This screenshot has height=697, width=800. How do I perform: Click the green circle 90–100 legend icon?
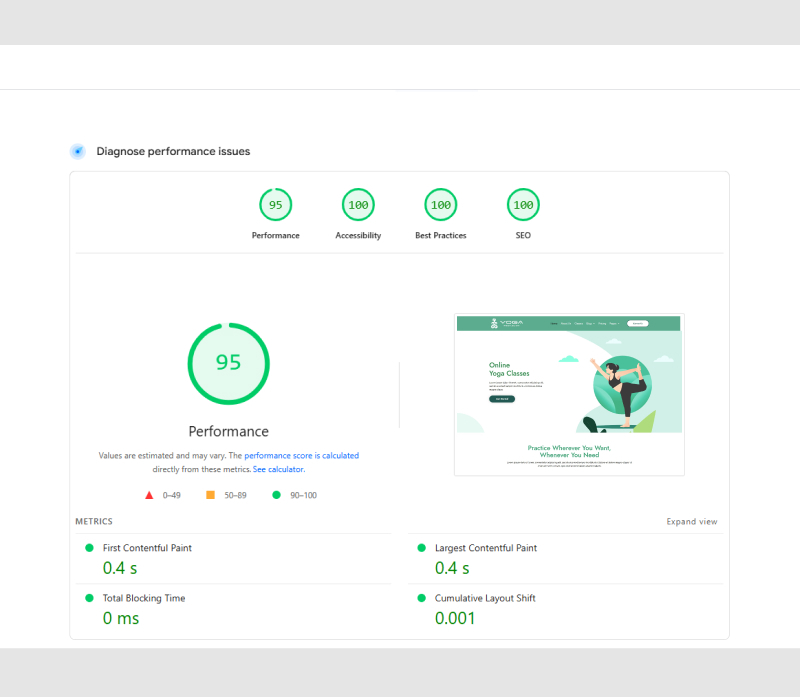(276, 495)
